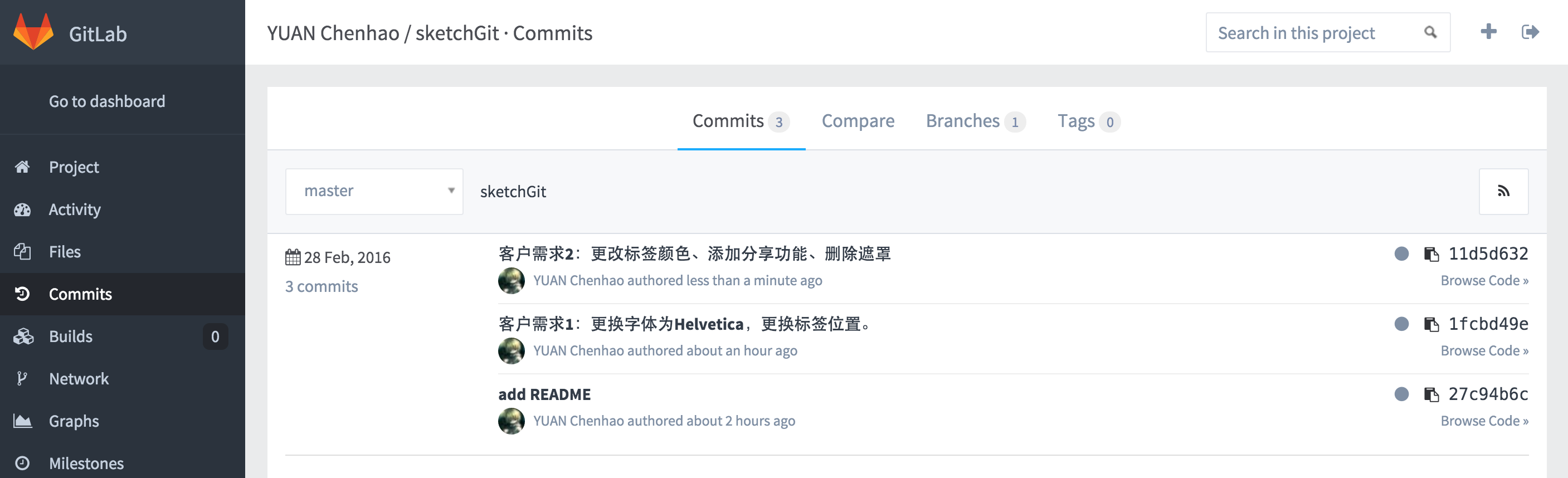This screenshot has height=478, width=1568.
Task: Copy commit hash 27c94b6c via clipboard icon
Action: pyautogui.click(x=1431, y=394)
